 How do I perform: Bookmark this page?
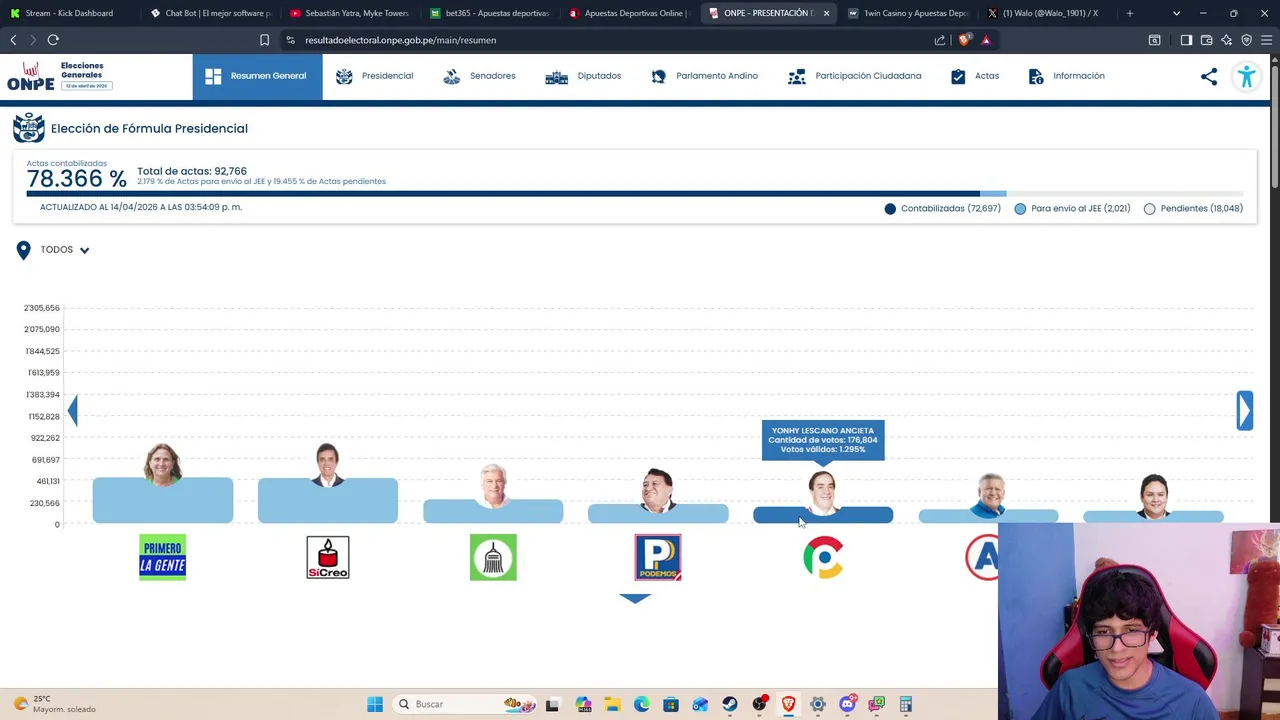(x=264, y=40)
